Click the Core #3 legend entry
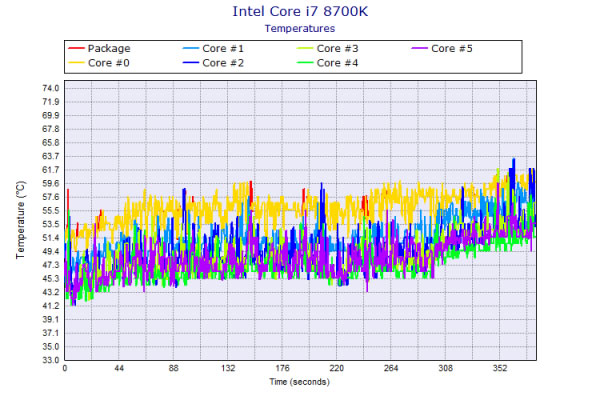600x400 pixels. coord(328,49)
